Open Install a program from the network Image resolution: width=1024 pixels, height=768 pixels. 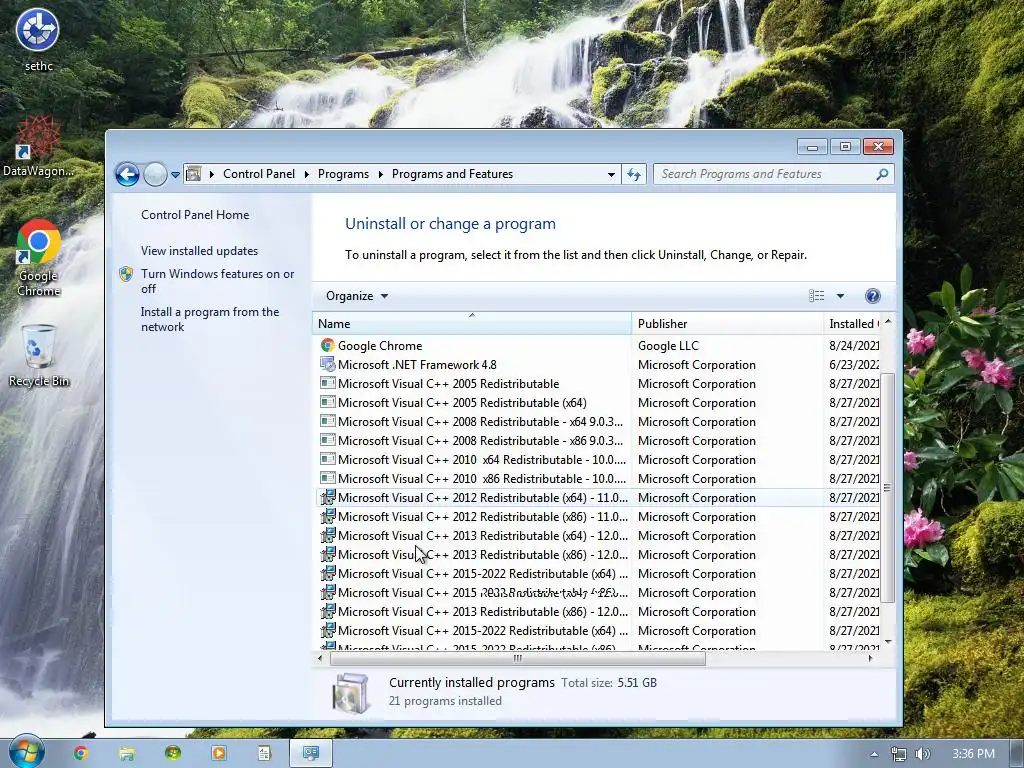210,319
